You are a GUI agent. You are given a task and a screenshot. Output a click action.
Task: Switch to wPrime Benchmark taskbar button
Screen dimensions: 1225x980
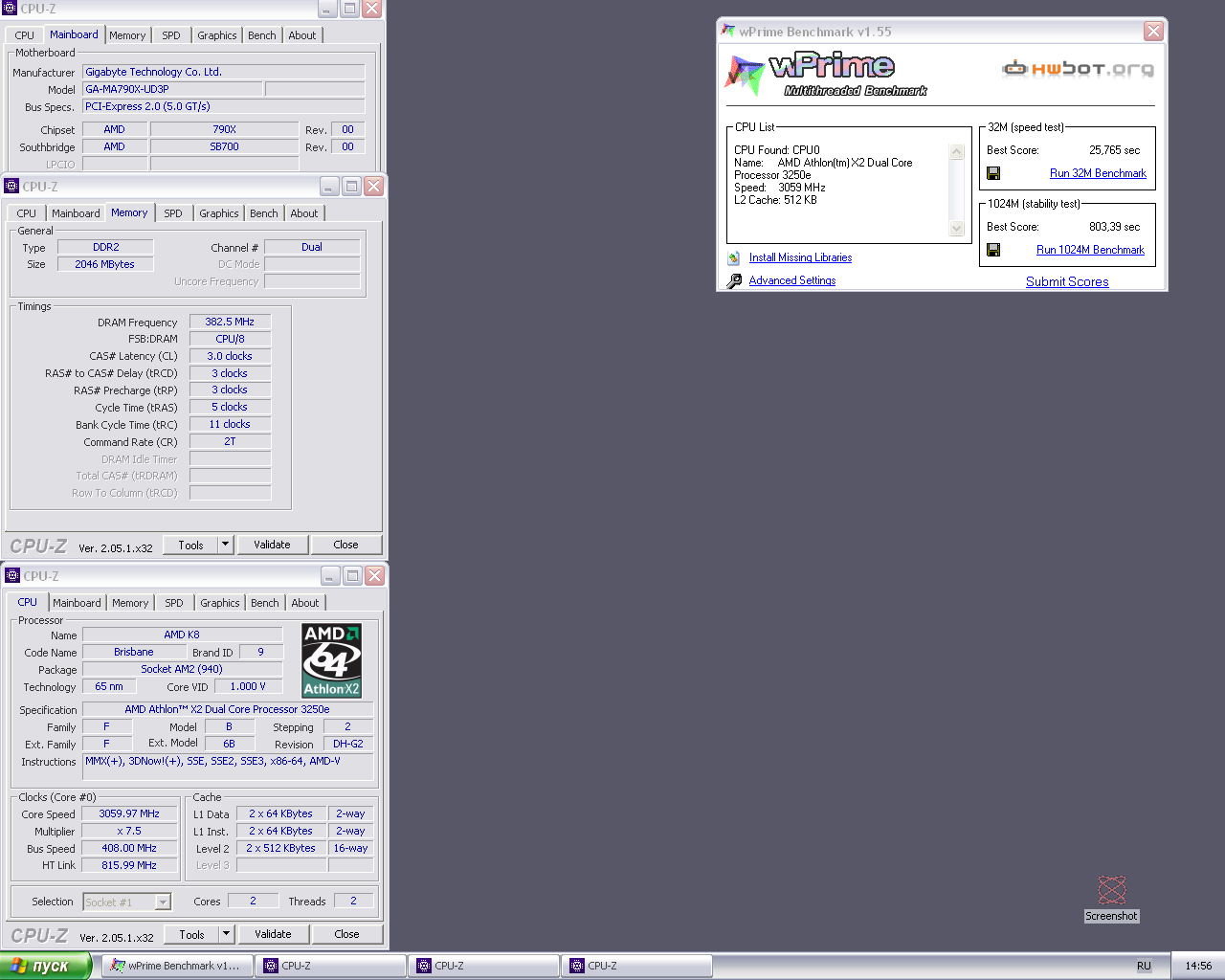click(x=178, y=966)
